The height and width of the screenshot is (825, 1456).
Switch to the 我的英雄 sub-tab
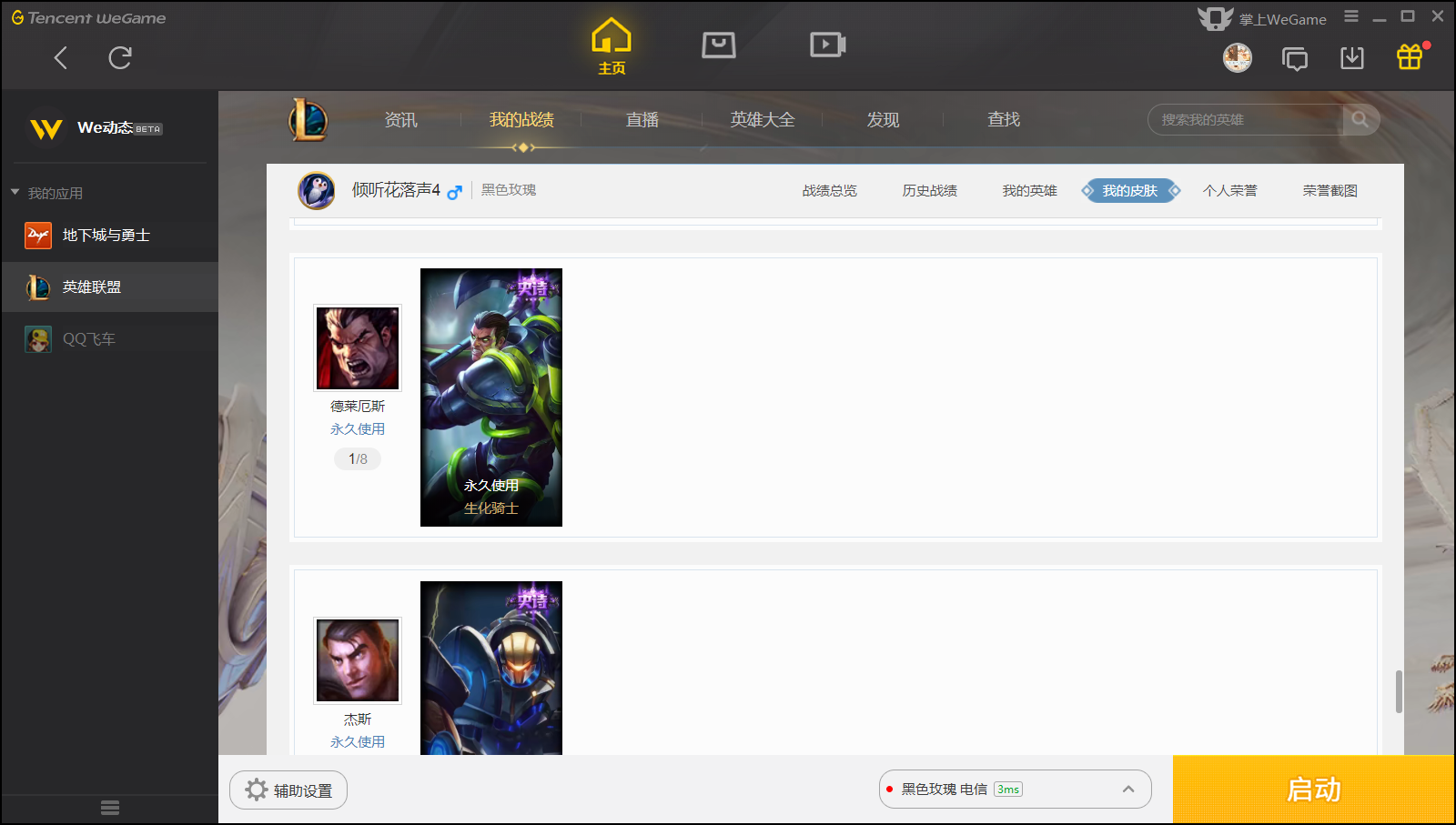coord(1030,191)
